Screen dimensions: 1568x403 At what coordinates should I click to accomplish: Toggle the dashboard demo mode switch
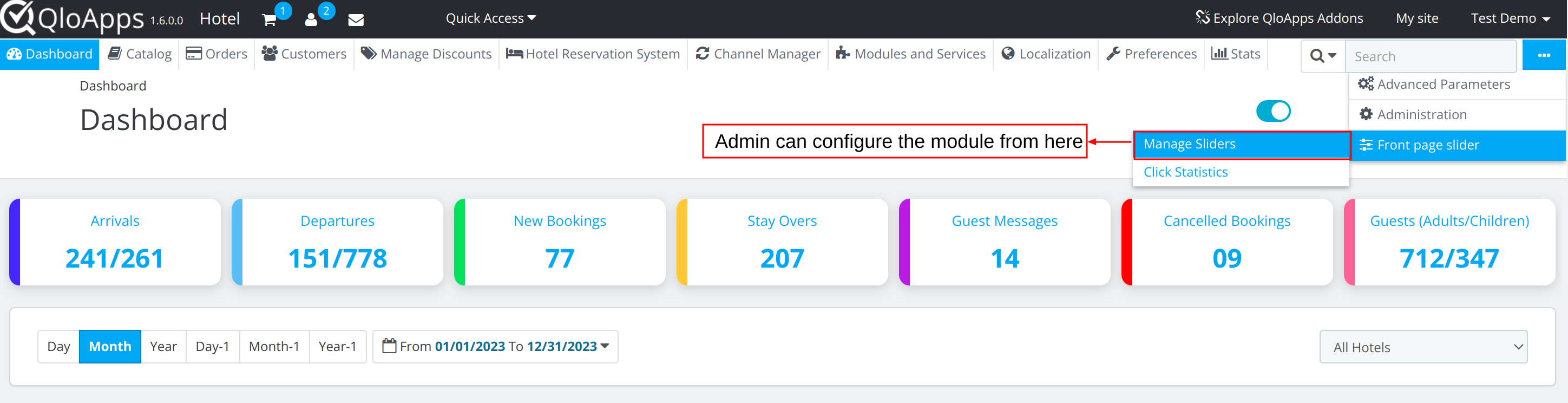(x=1274, y=112)
